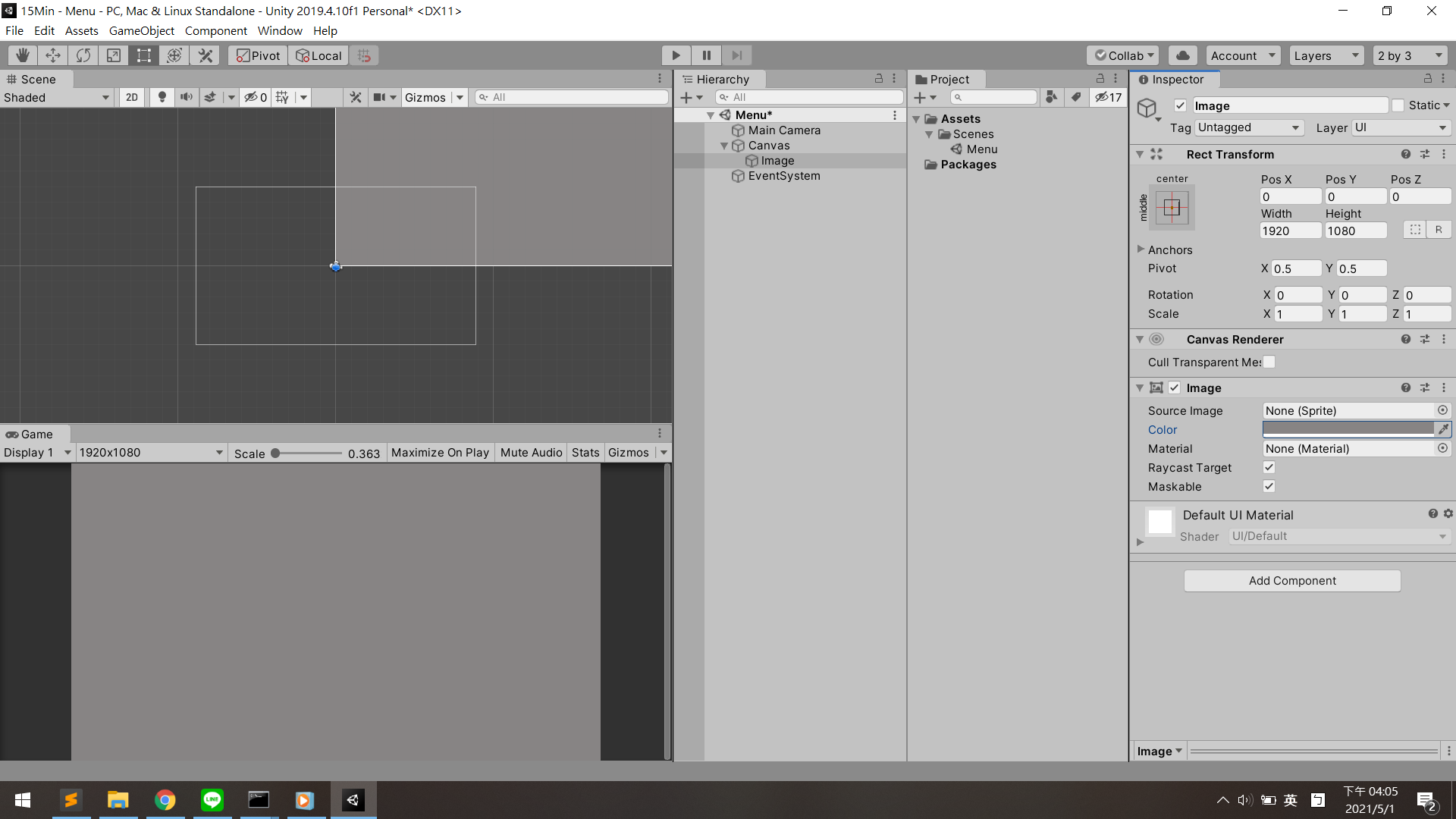Open the cloud services panel
The width and height of the screenshot is (1456, 819).
tap(1182, 55)
